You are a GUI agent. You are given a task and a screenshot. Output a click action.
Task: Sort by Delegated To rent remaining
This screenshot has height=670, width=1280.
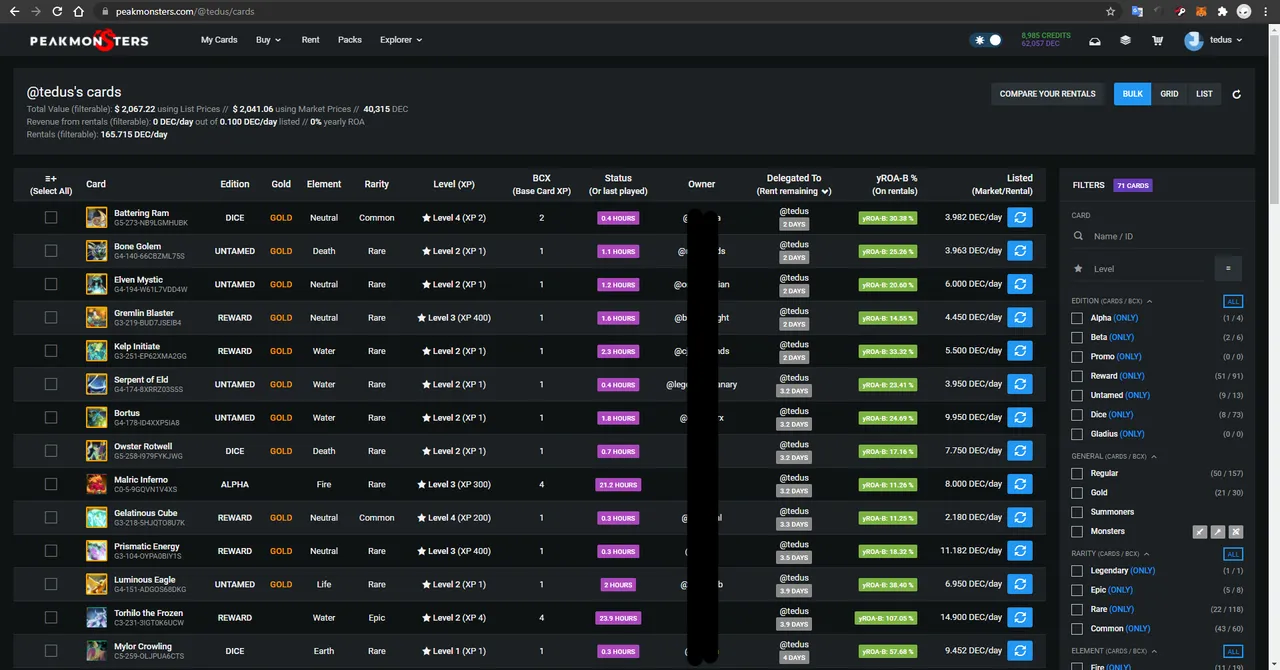pos(794,185)
